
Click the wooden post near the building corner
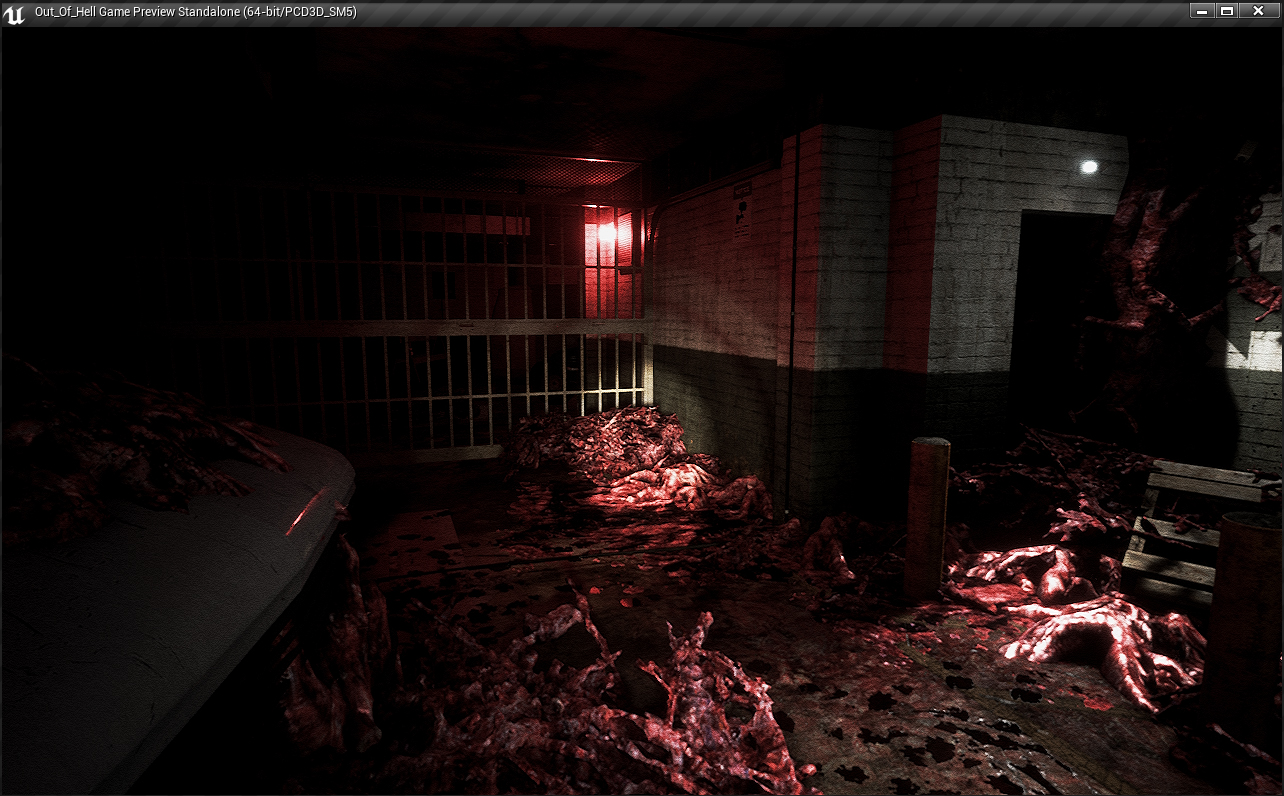[x=928, y=515]
